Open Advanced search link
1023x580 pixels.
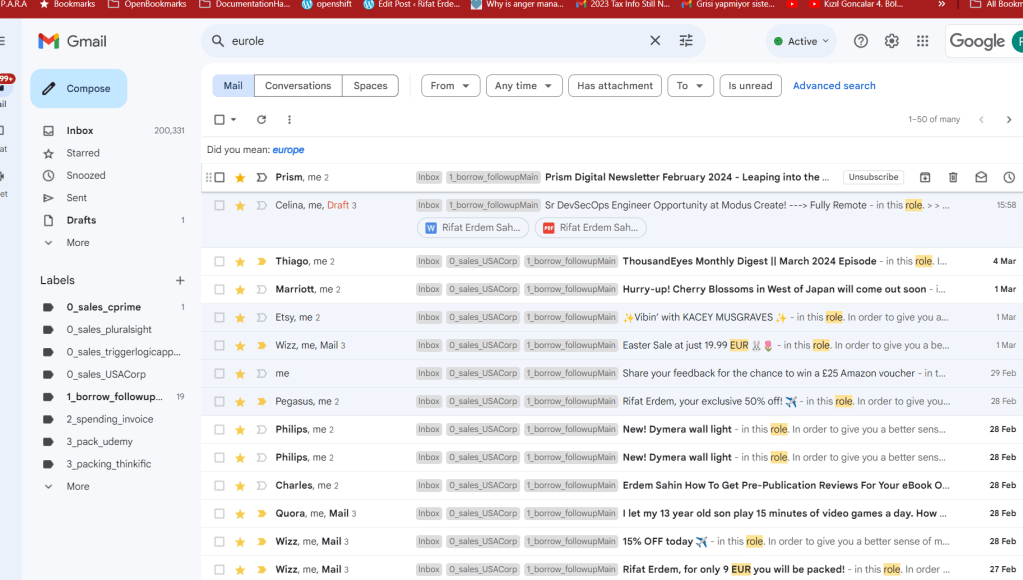(834, 85)
